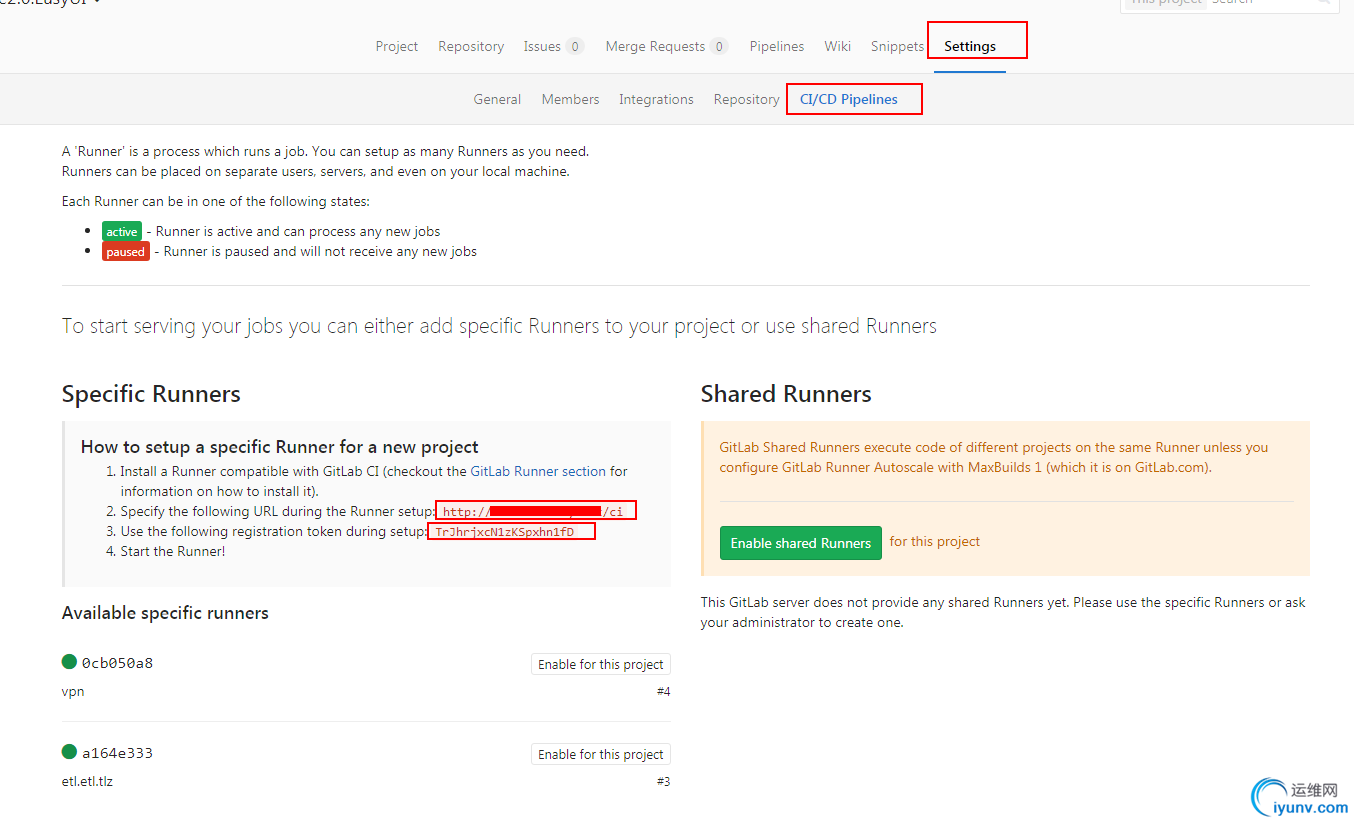
Task: Switch to the Snippets tab
Action: pyautogui.click(x=897, y=46)
